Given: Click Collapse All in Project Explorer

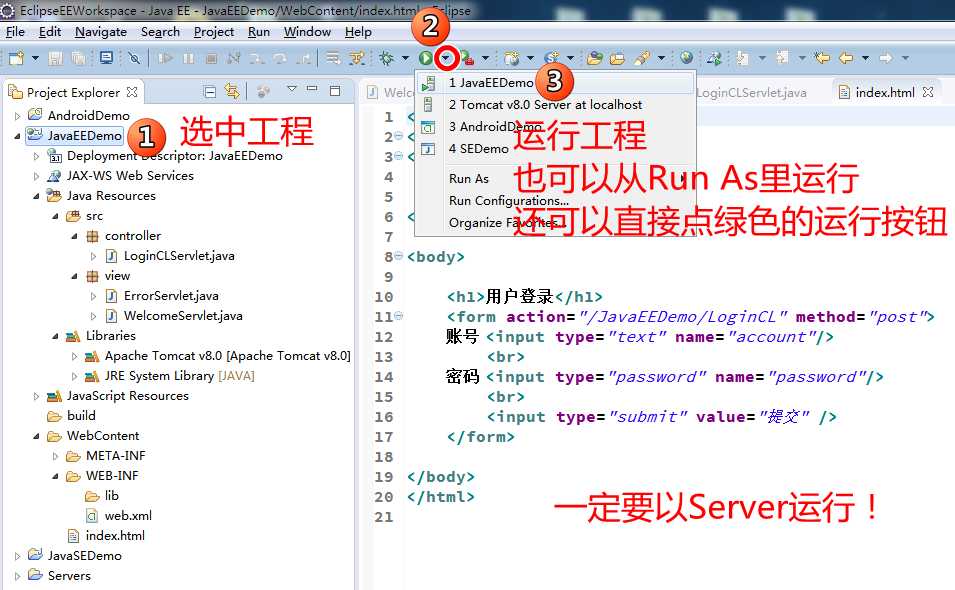Looking at the screenshot, I should tap(210, 91).
